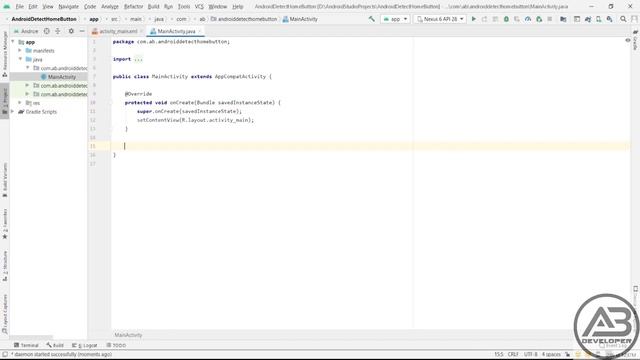Open the Structure side panel
The height and width of the screenshot is (360, 640).
(x=5, y=266)
